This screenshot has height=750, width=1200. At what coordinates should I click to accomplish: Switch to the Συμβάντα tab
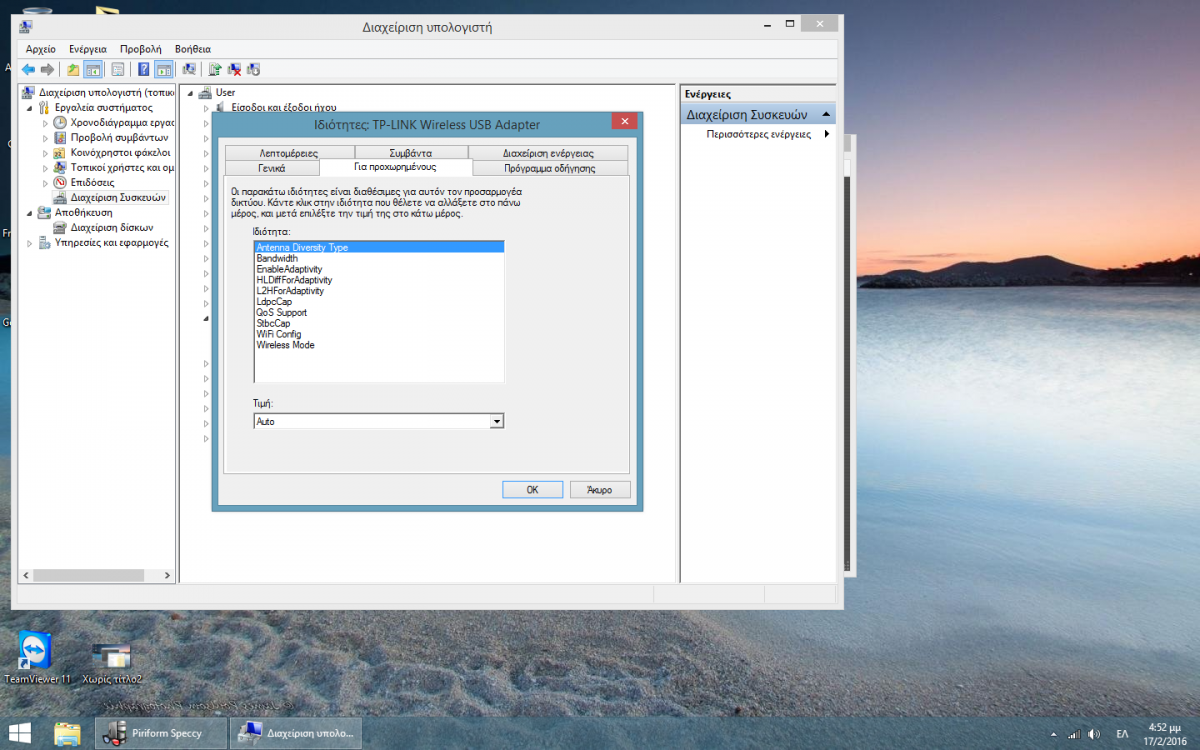(409, 153)
